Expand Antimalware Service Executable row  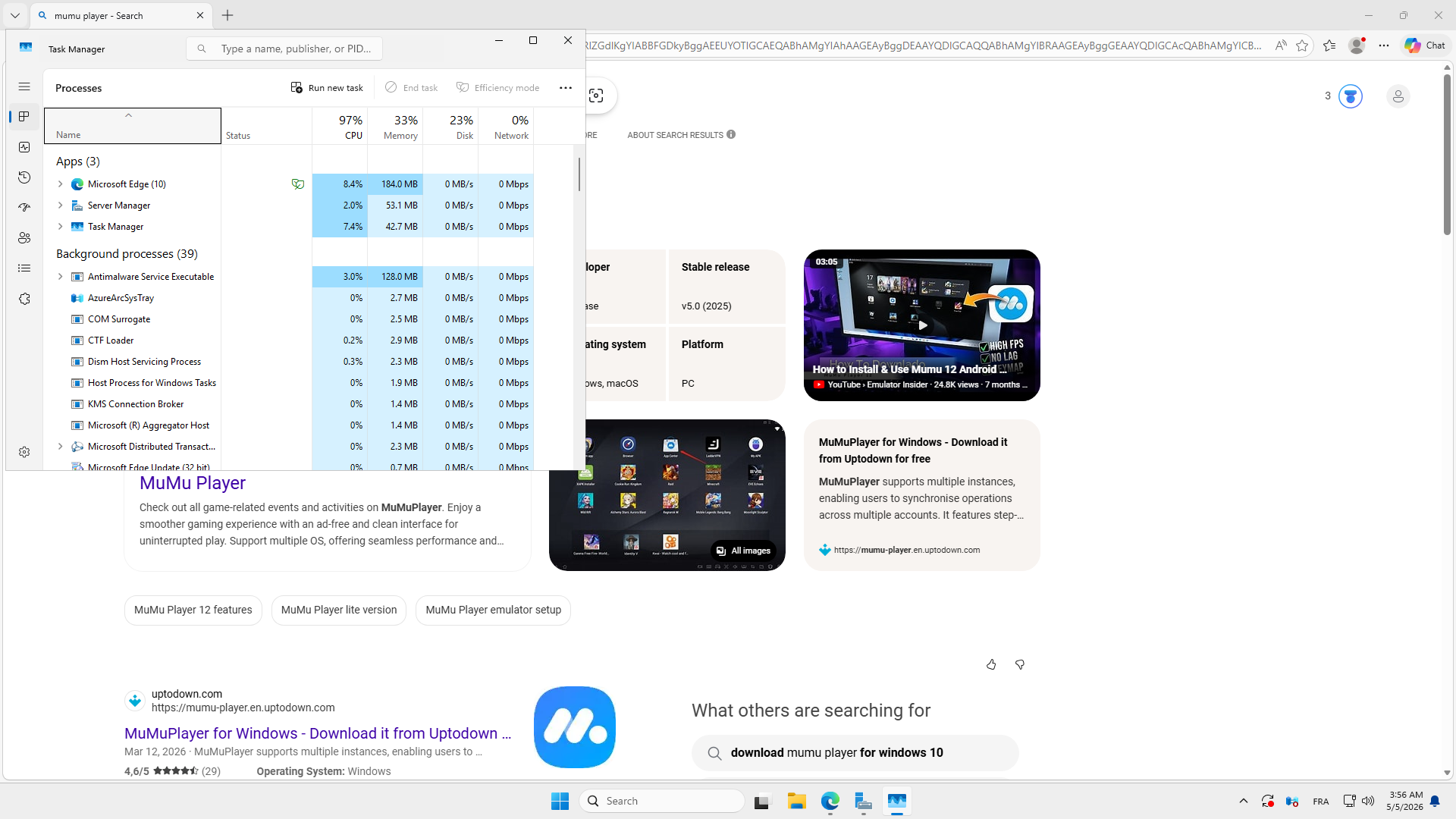point(61,277)
